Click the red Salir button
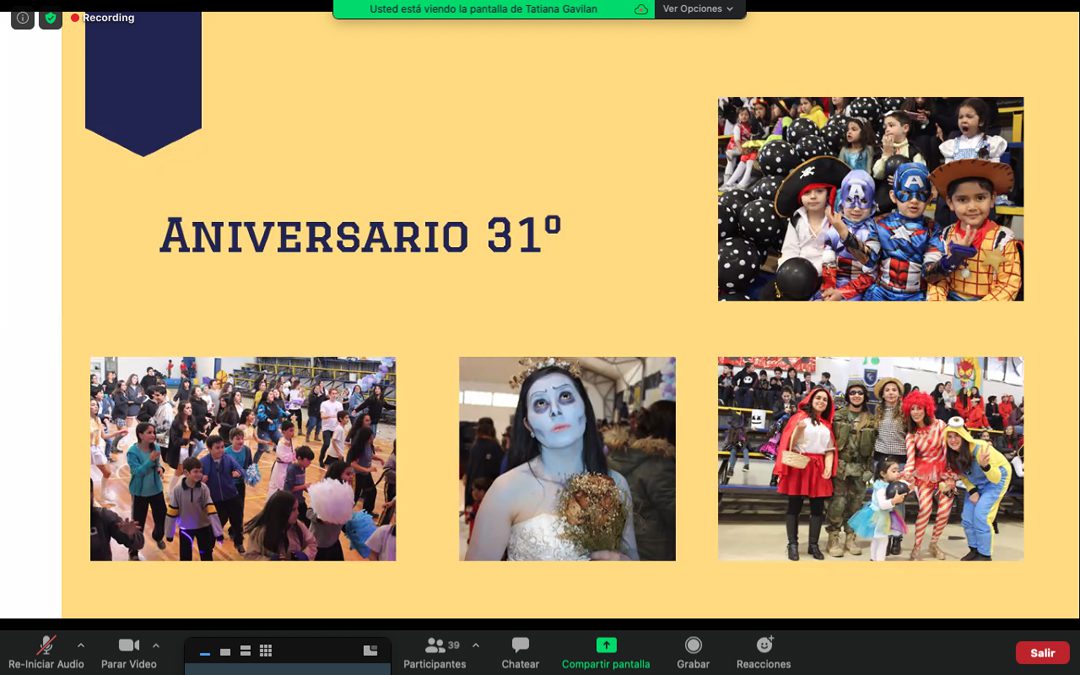This screenshot has width=1080, height=675. pyautogui.click(x=1042, y=653)
